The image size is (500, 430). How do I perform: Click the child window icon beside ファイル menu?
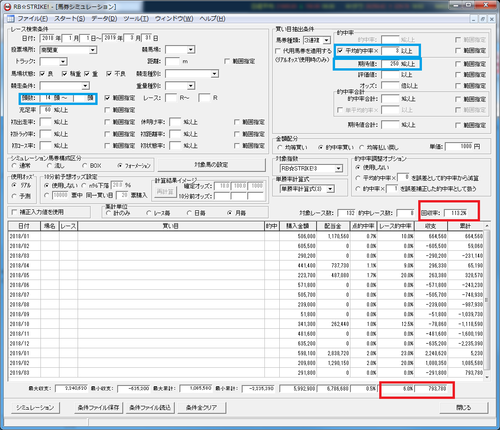11,19
